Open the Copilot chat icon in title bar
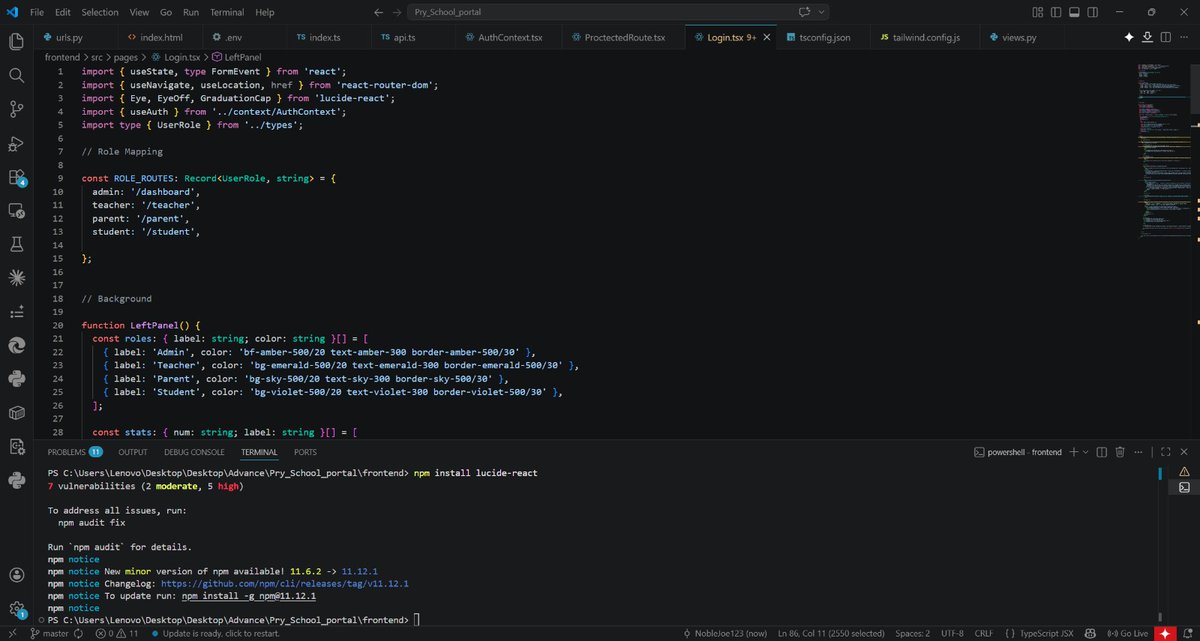This screenshot has width=1200, height=641. pos(806,12)
